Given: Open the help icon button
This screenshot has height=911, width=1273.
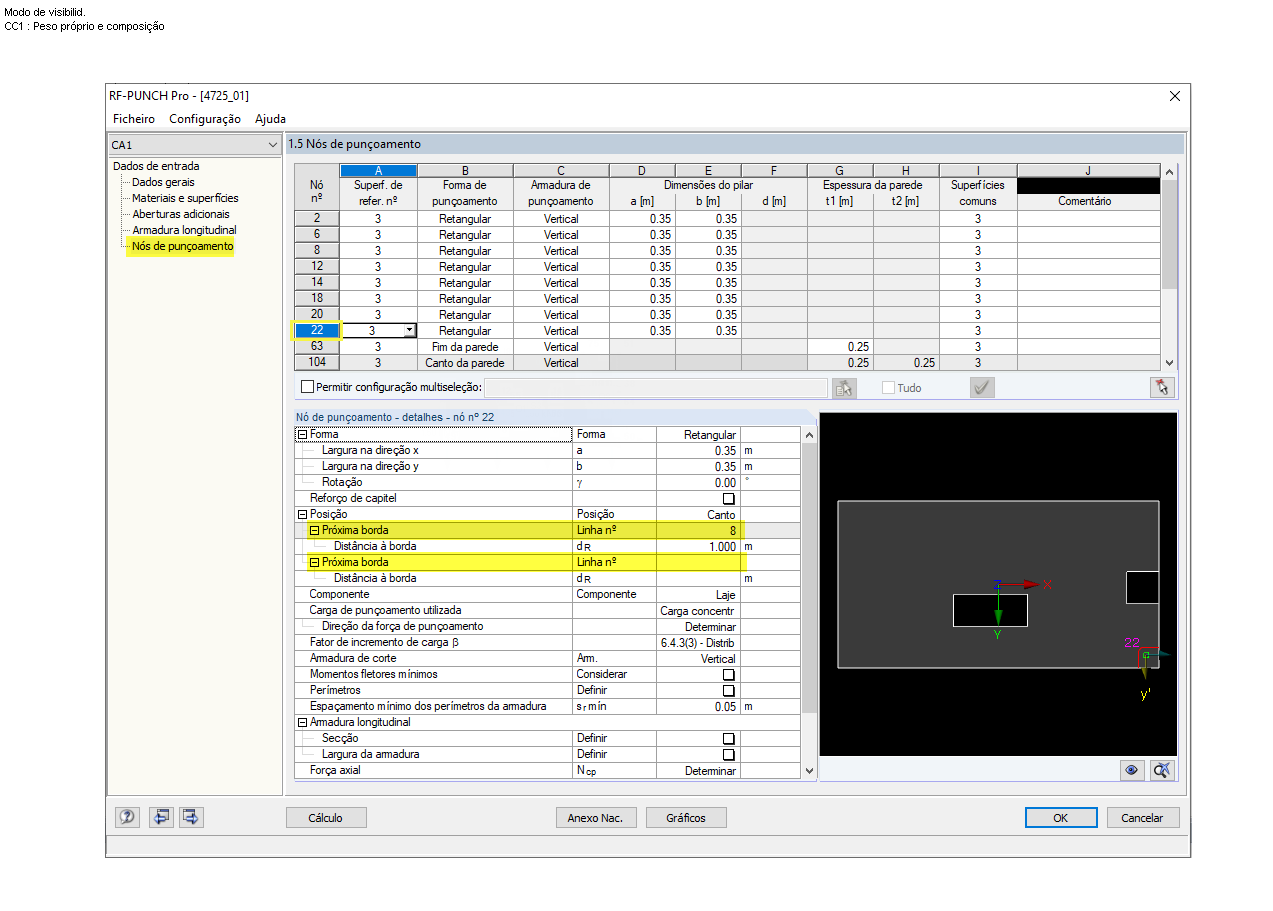Looking at the screenshot, I should (x=127, y=817).
